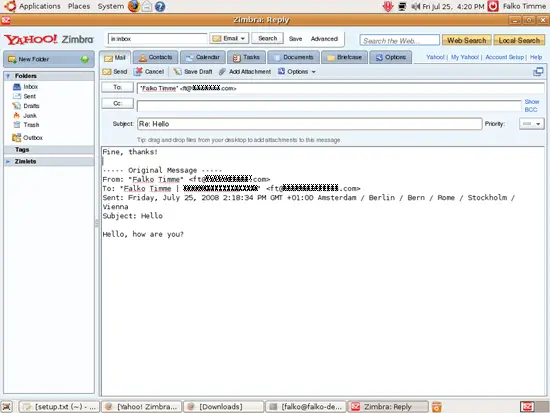
Task: Switch to the Documents tab
Action: point(293,57)
